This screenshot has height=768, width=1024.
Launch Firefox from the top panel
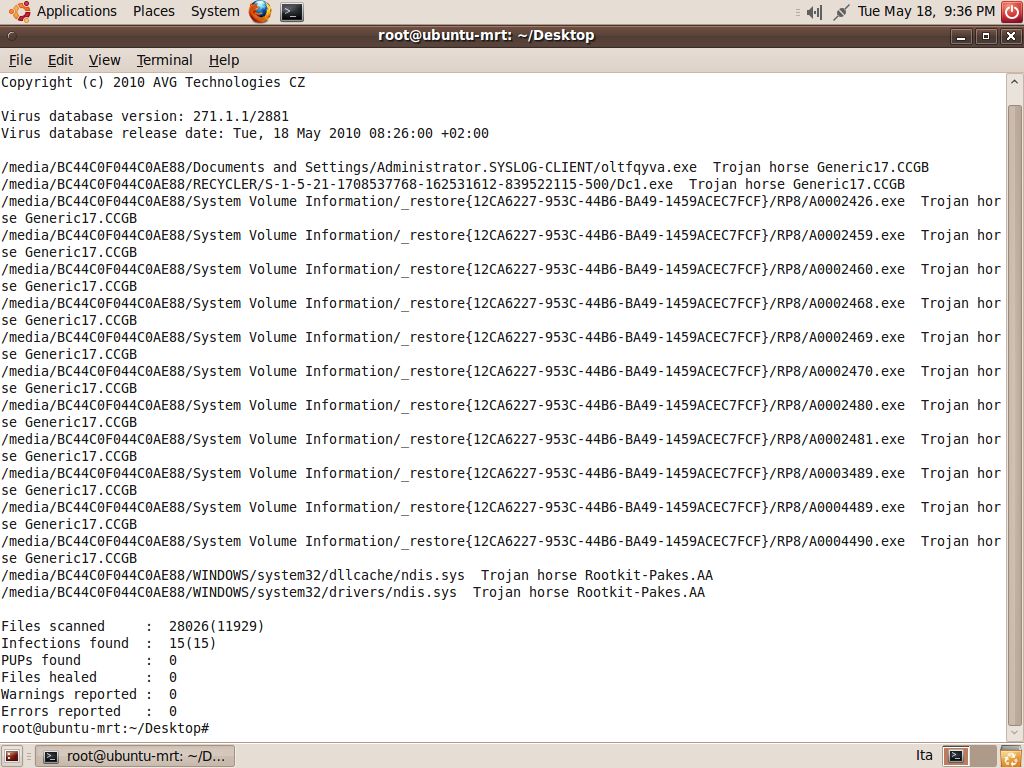click(260, 12)
